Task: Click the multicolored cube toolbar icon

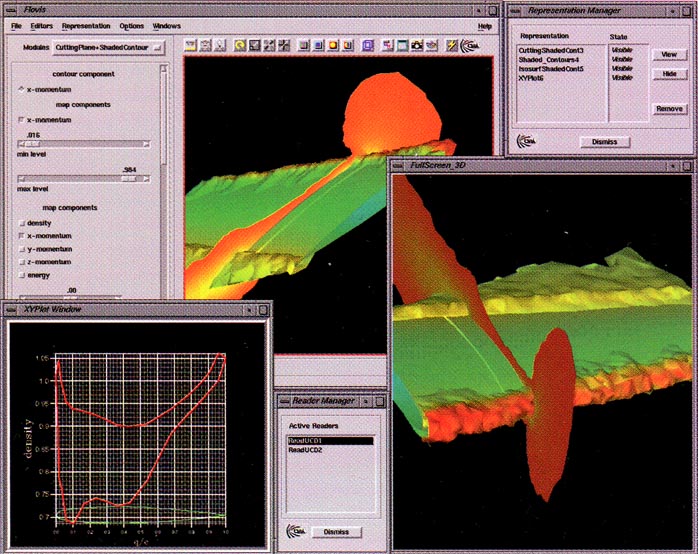Action: point(304,45)
